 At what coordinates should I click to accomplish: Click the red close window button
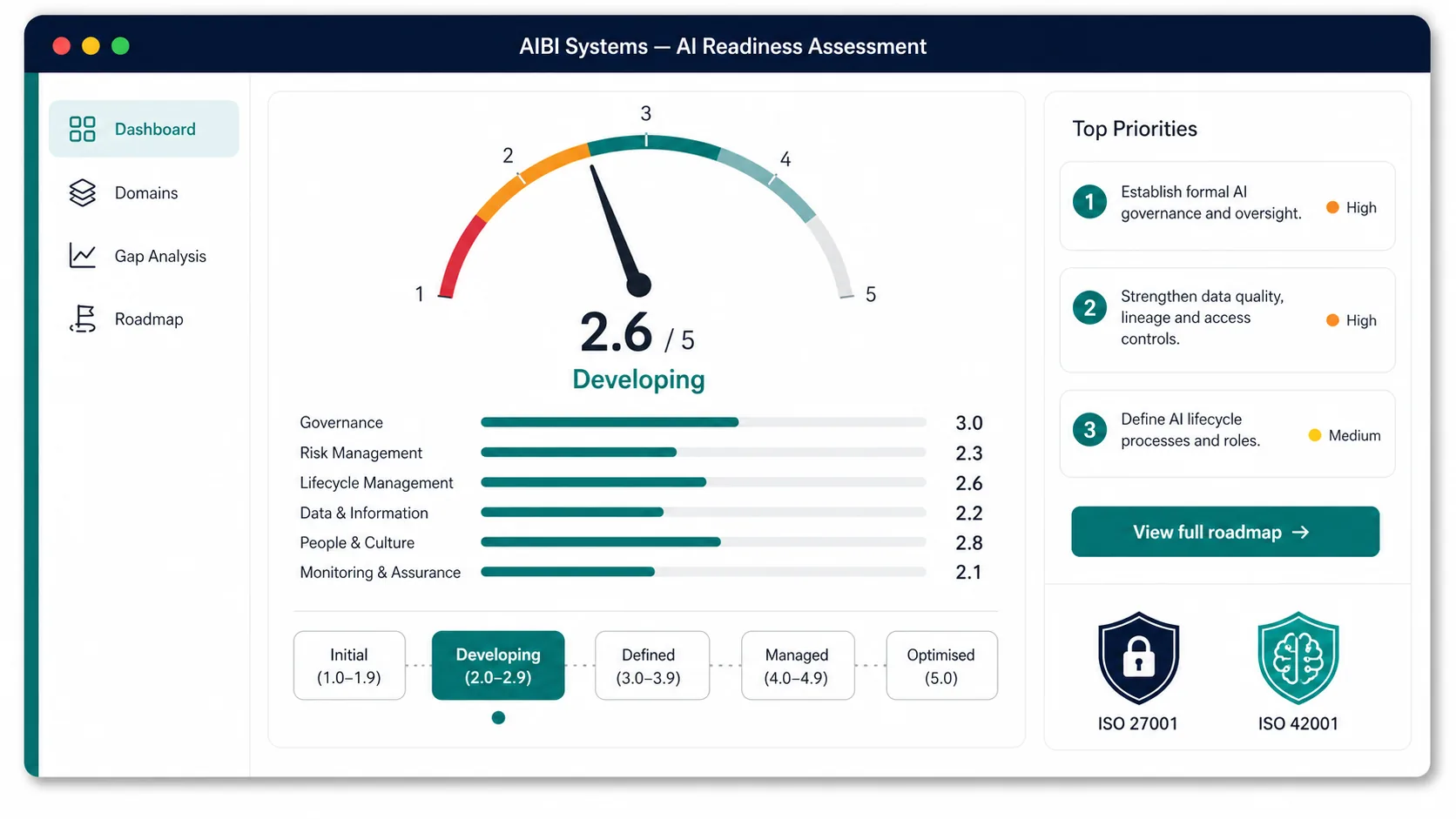(62, 46)
